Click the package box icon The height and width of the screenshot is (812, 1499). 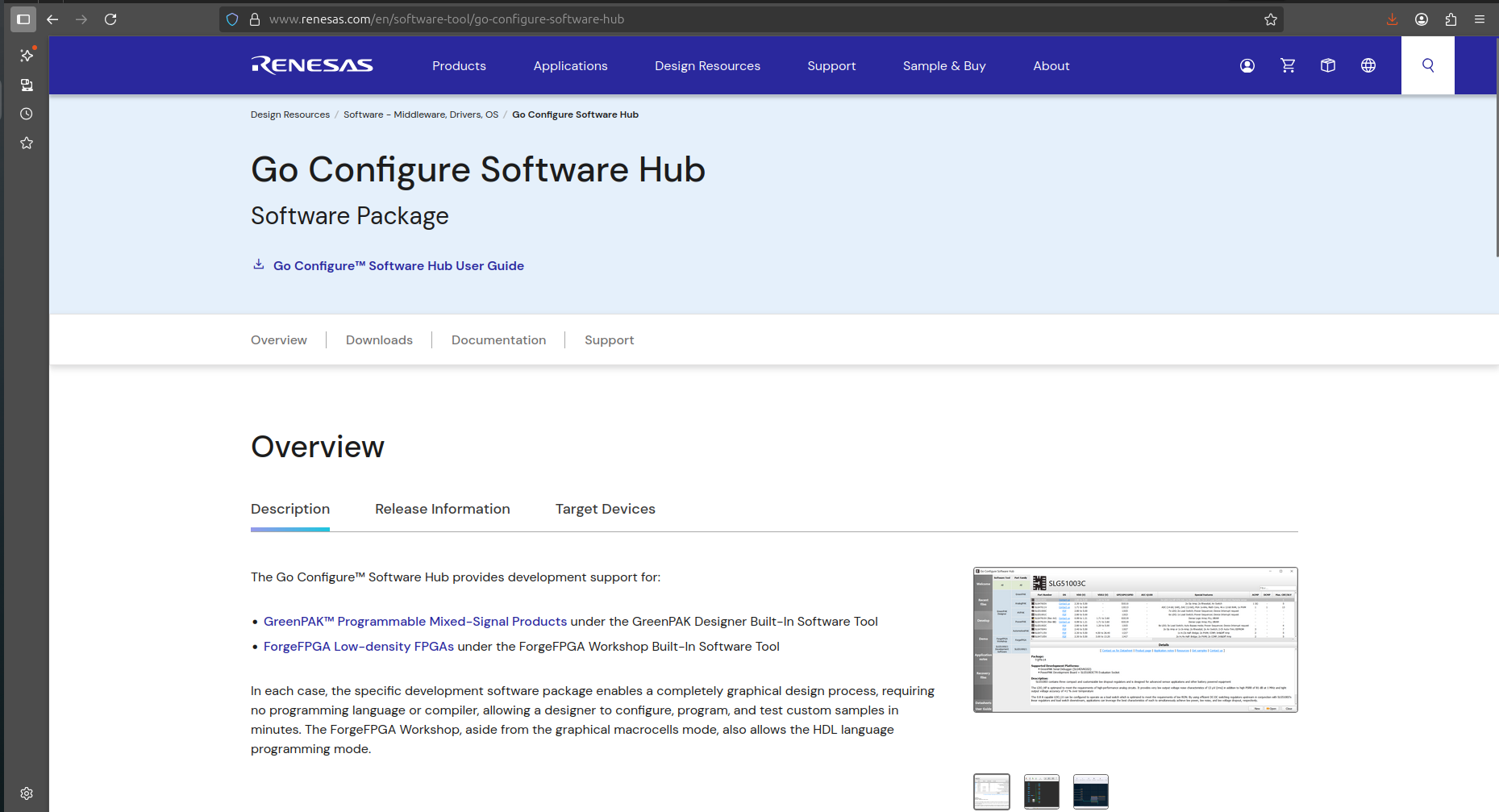point(1328,65)
